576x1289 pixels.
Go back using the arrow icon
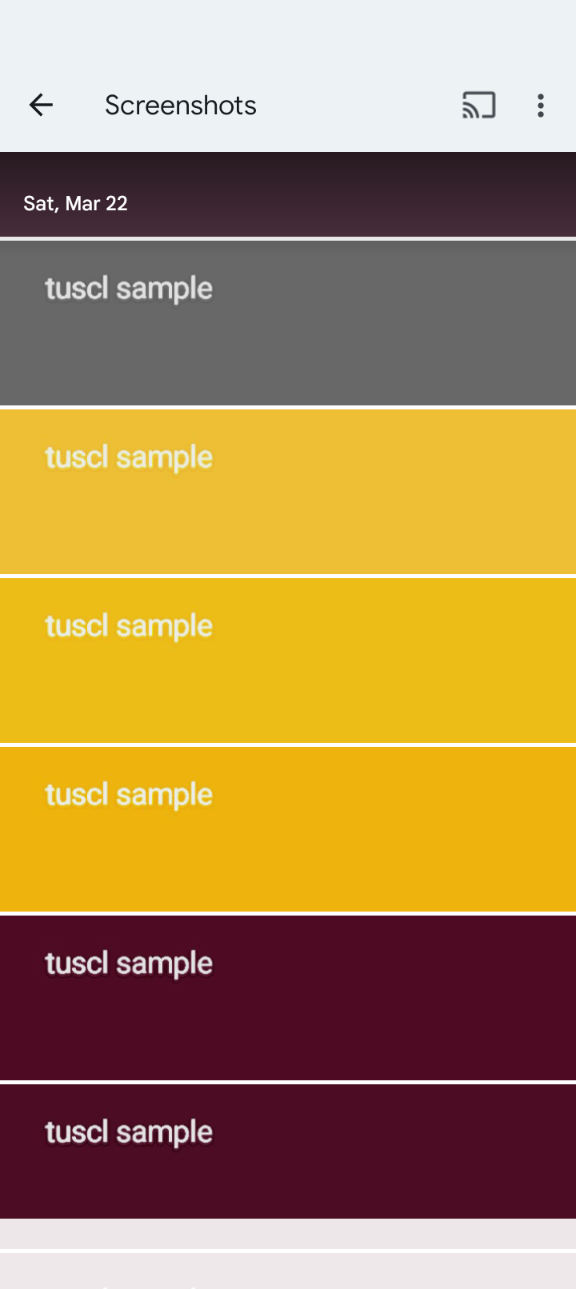tap(41, 105)
